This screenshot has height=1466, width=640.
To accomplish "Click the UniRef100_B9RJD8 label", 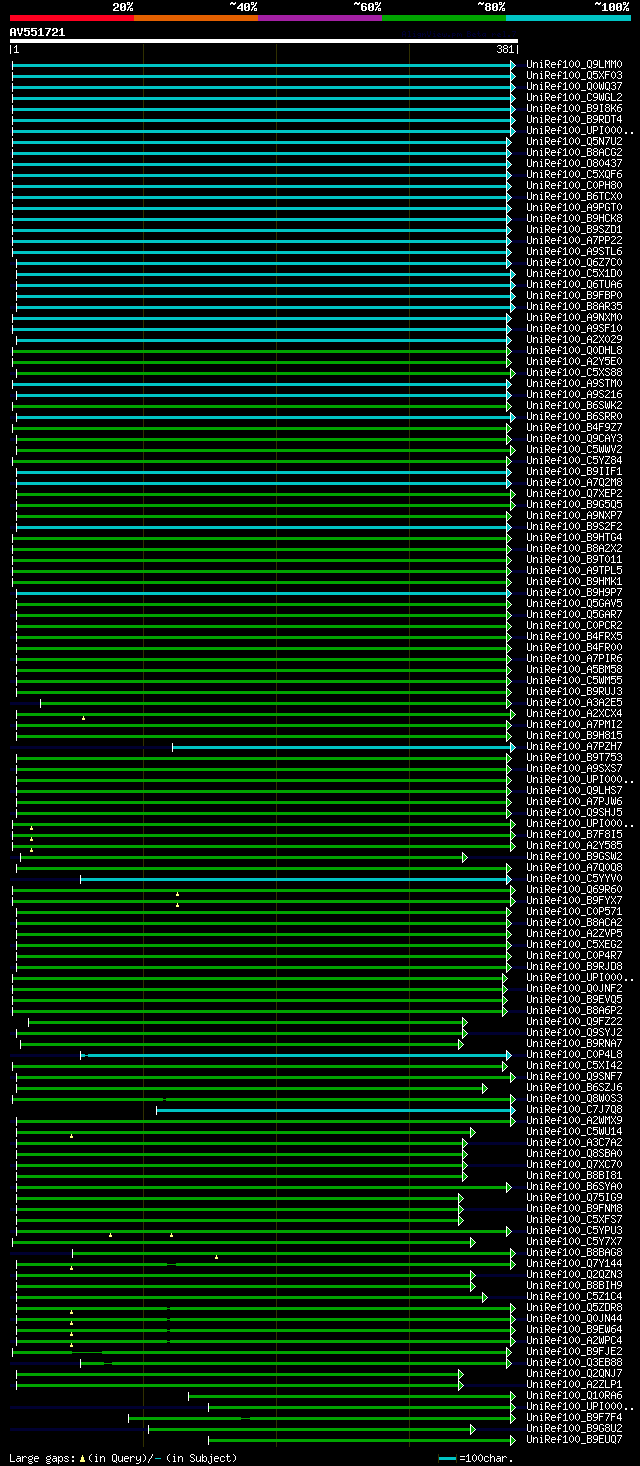I will pyautogui.click(x=574, y=967).
